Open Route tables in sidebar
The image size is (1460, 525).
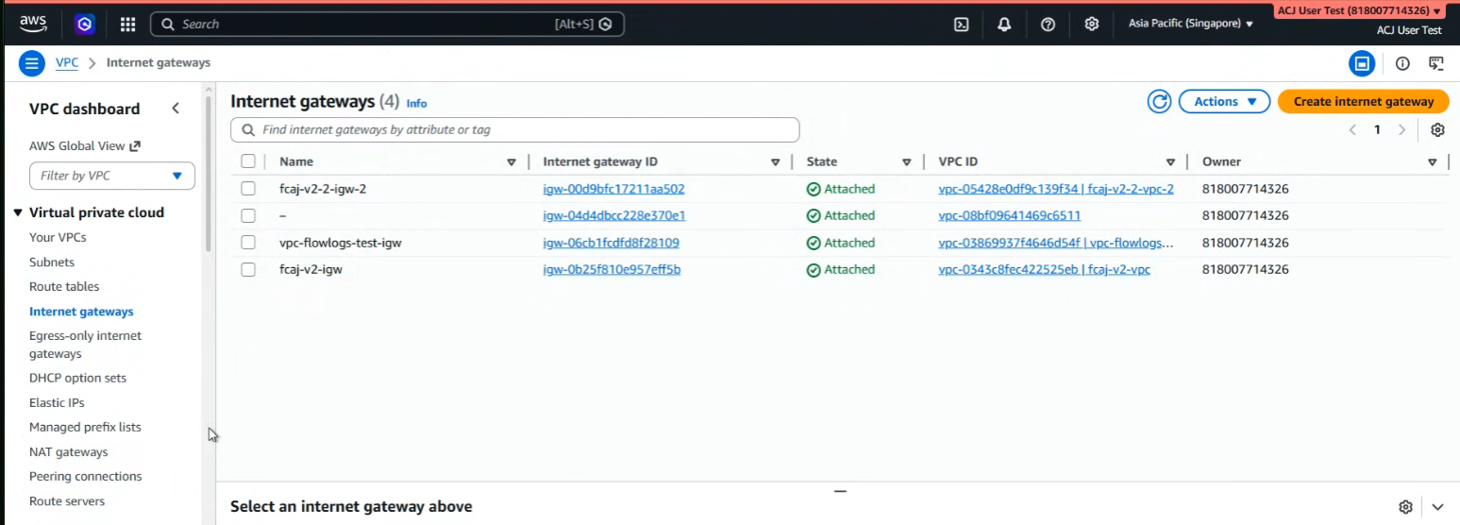64,287
